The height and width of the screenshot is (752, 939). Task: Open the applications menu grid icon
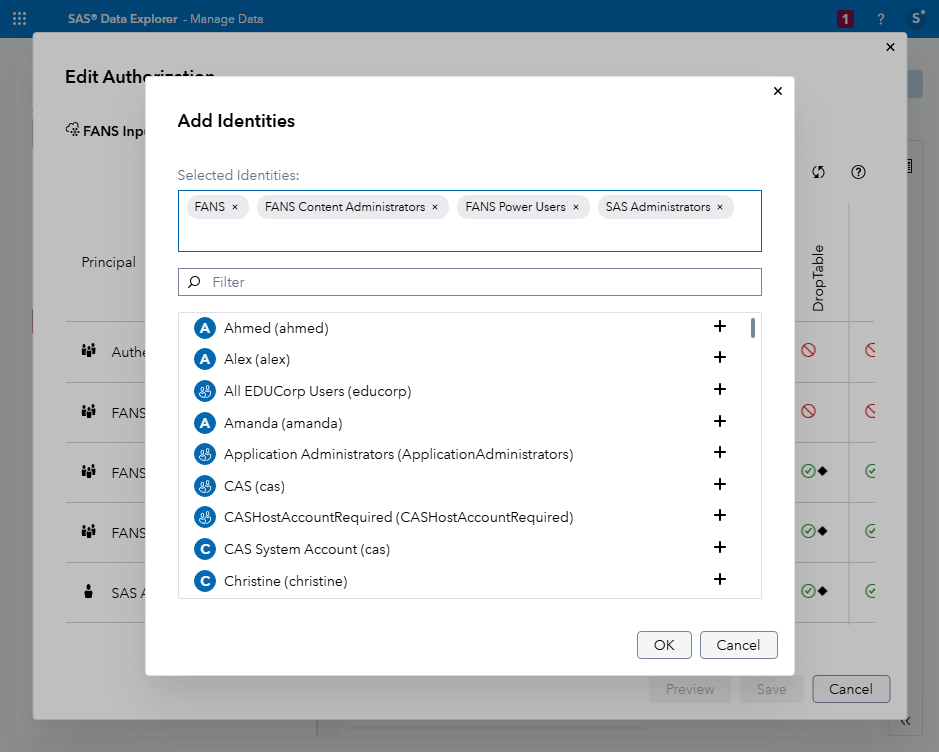19,18
